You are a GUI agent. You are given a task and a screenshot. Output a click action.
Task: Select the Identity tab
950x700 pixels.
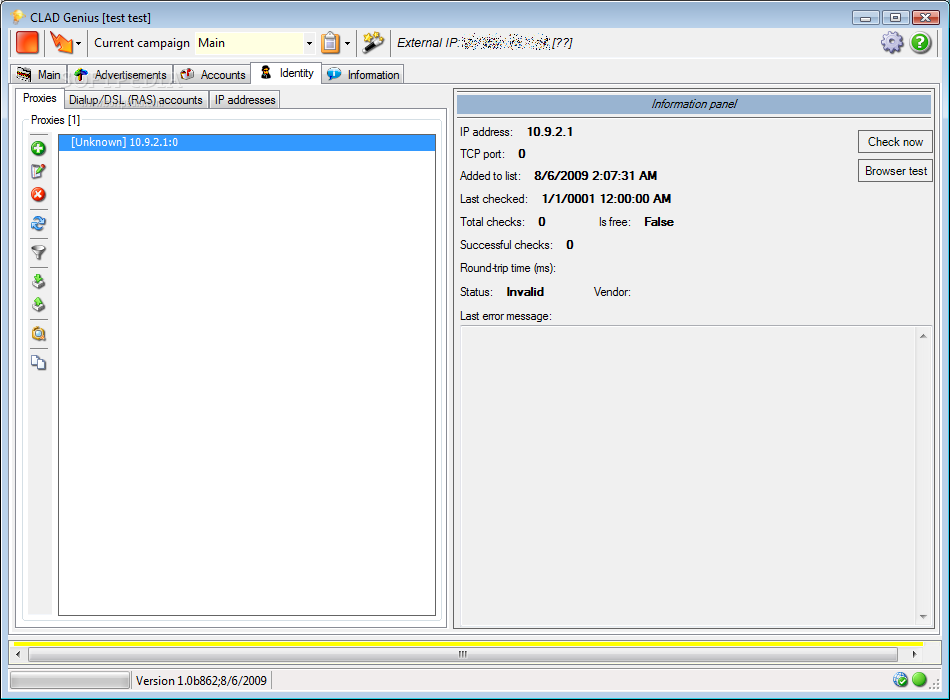click(287, 73)
